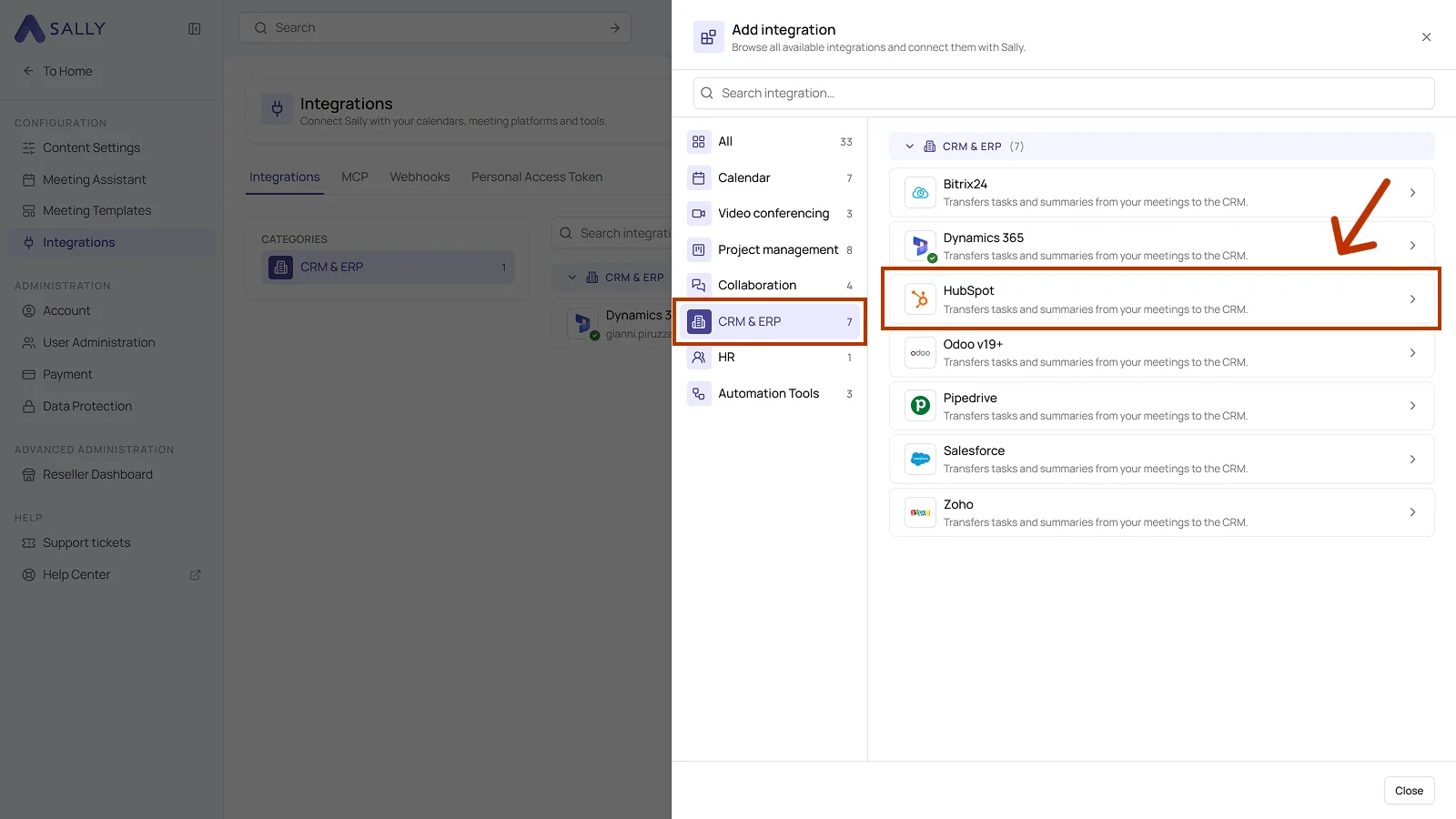Click the back arrow beside To Home
Screen dimensions: 1456x819
point(28,71)
